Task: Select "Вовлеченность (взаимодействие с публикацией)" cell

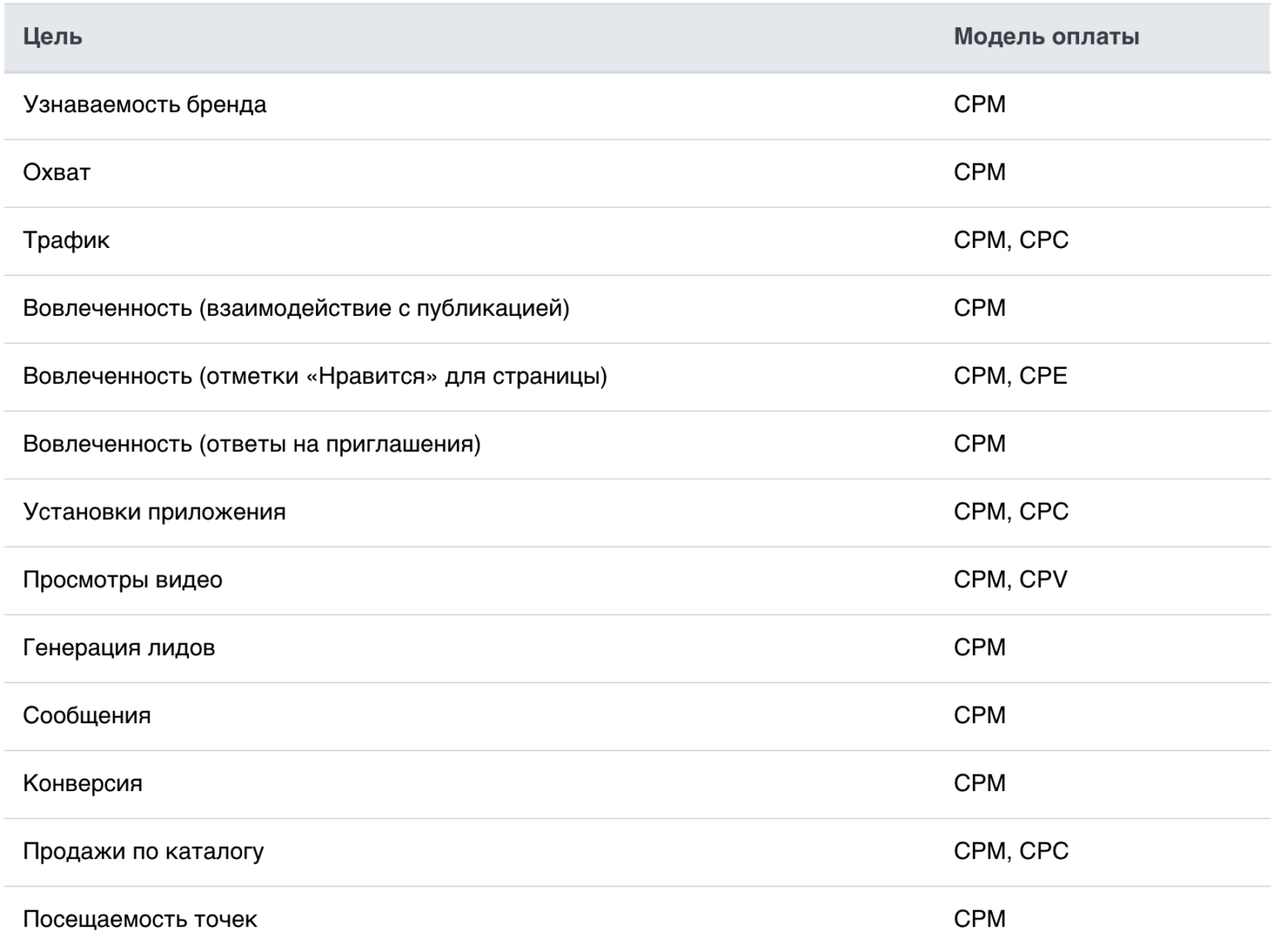Action: 296,308
